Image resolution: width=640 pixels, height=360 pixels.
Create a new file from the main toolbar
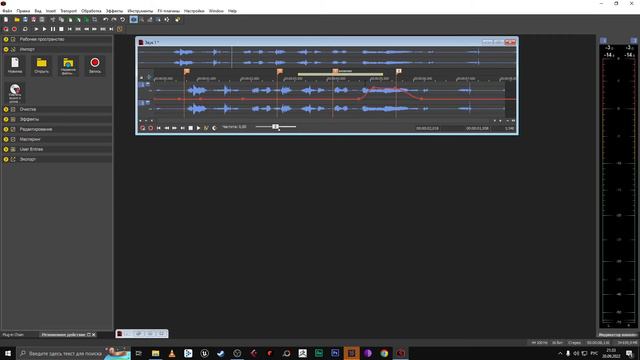point(6,20)
